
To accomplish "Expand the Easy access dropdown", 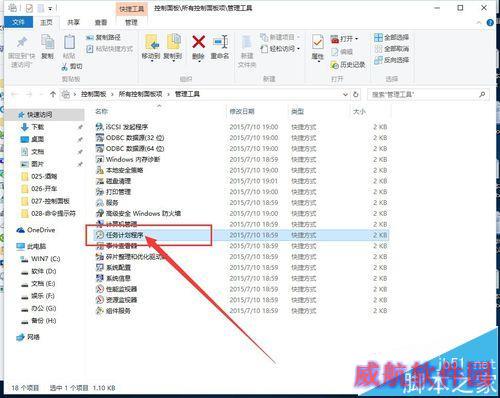I will [298, 49].
